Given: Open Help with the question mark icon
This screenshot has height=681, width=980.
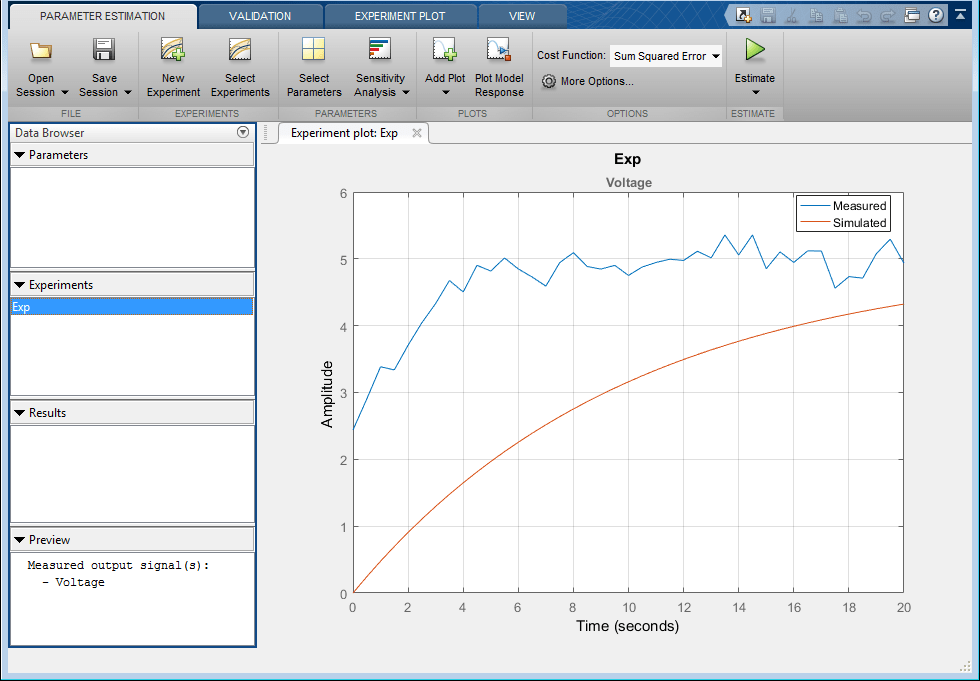Looking at the screenshot, I should coord(936,15).
